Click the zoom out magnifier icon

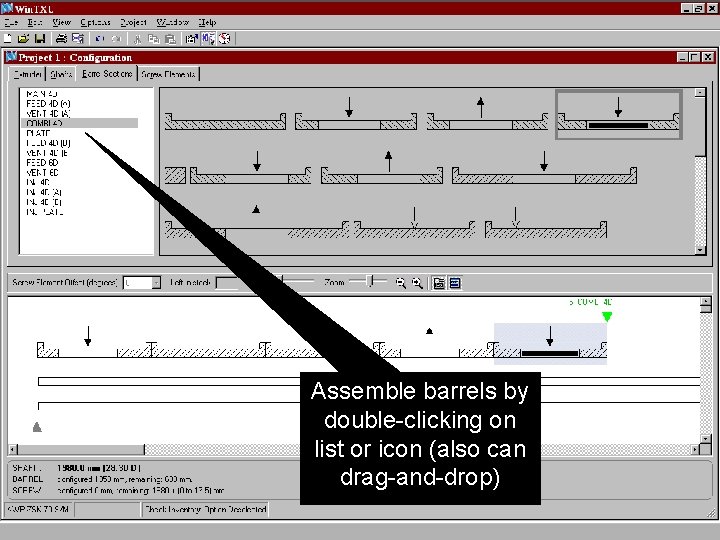pos(401,283)
